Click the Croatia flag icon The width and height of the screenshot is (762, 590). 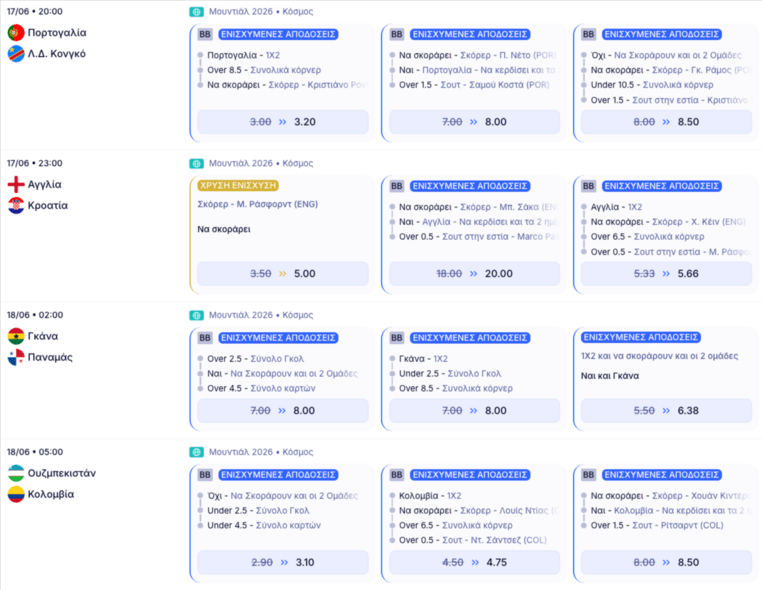point(16,205)
